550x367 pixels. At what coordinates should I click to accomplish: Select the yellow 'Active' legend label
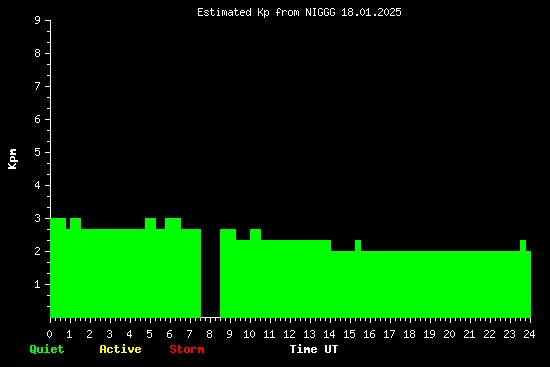click(x=120, y=349)
